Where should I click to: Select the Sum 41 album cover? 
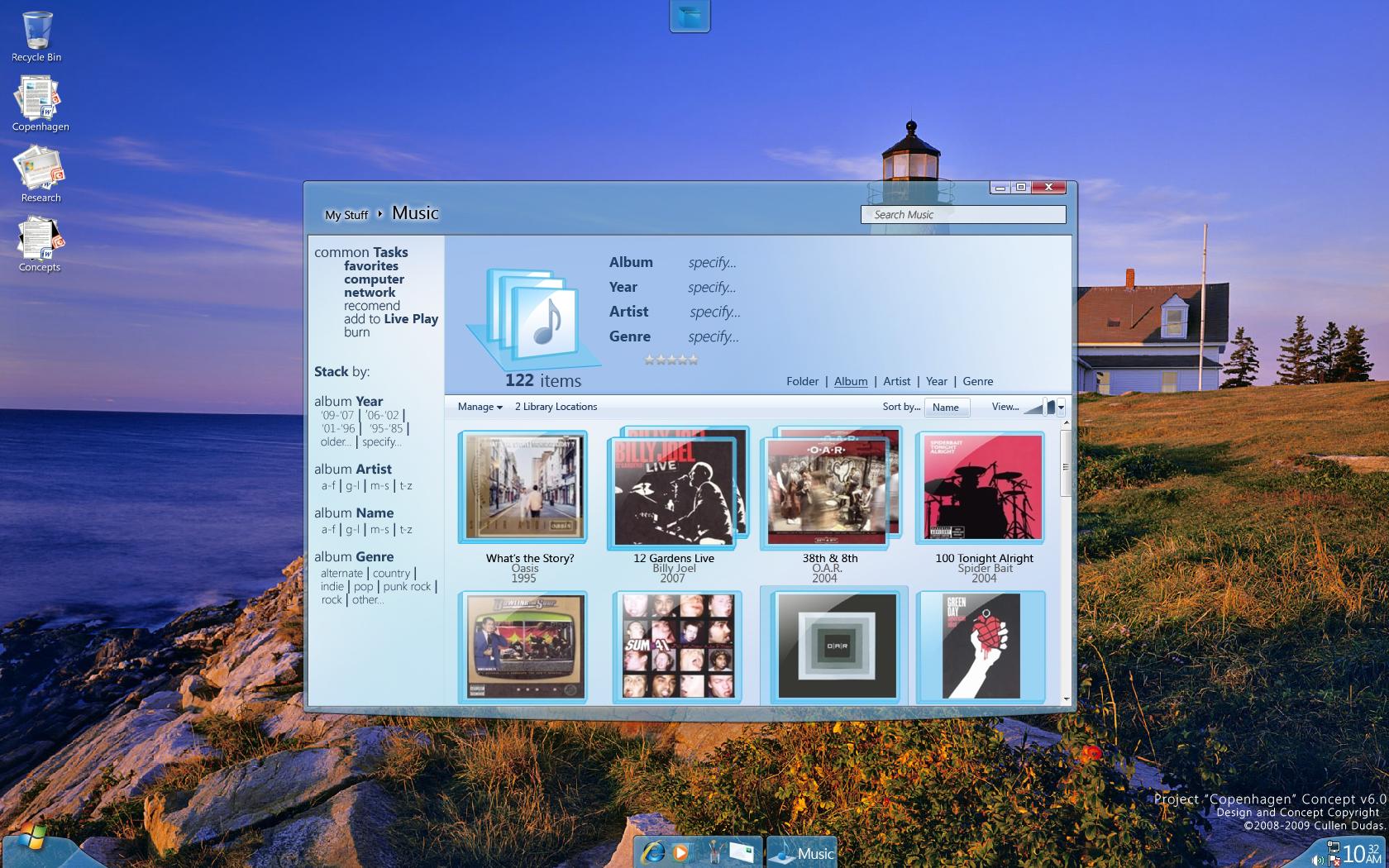click(677, 647)
